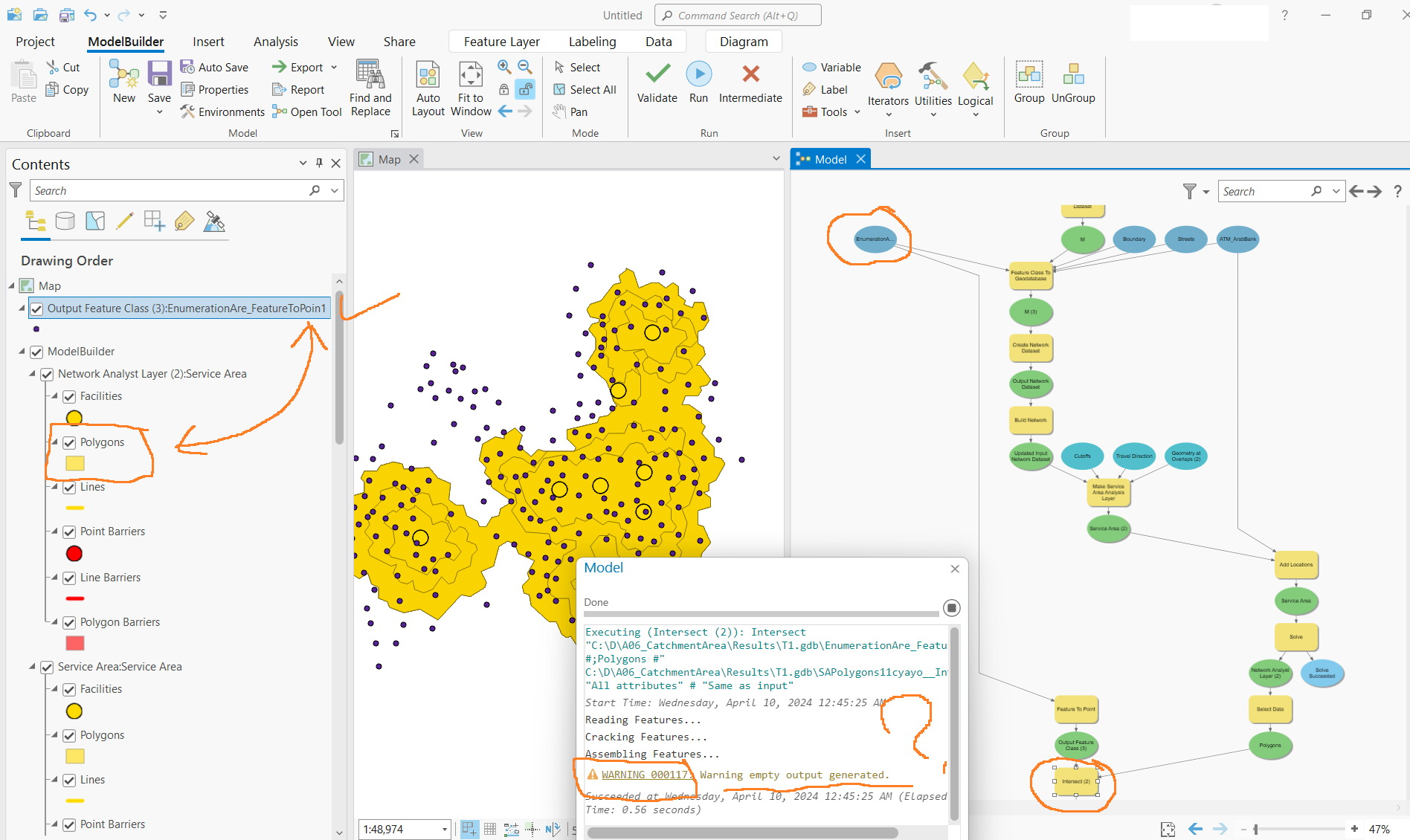Collapse the Facilities tree item

pyautogui.click(x=53, y=396)
